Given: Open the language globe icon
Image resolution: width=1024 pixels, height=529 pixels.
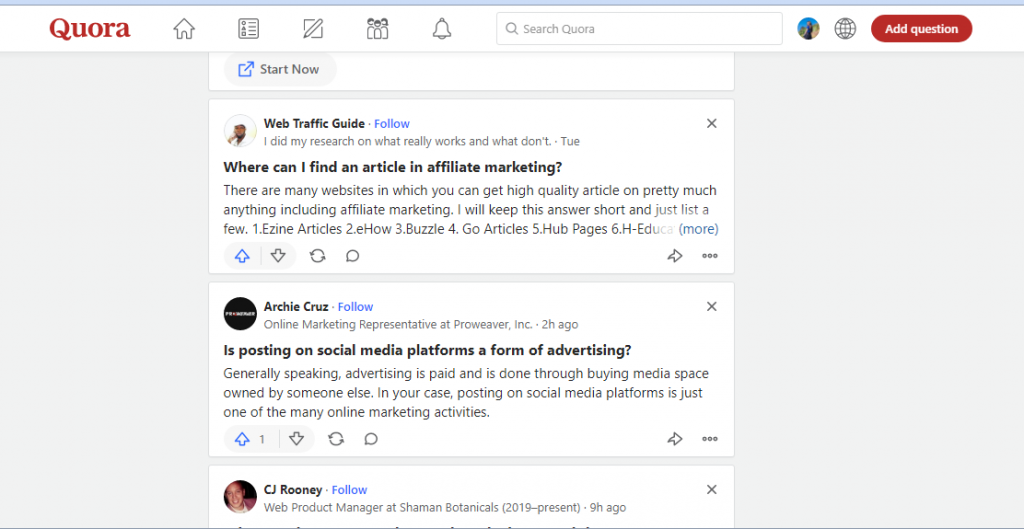Looking at the screenshot, I should [x=845, y=29].
